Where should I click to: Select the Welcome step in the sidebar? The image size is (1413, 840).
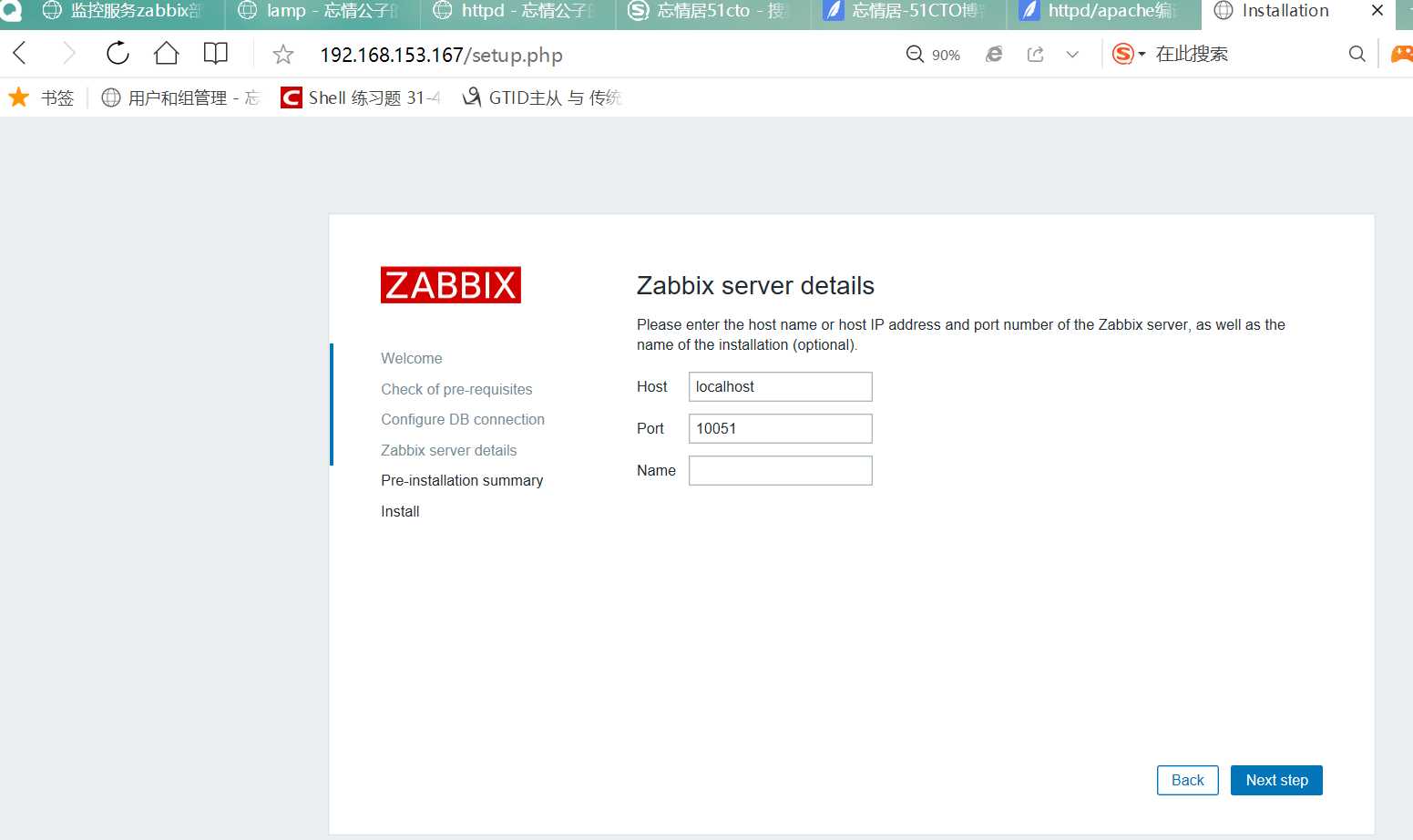point(412,358)
